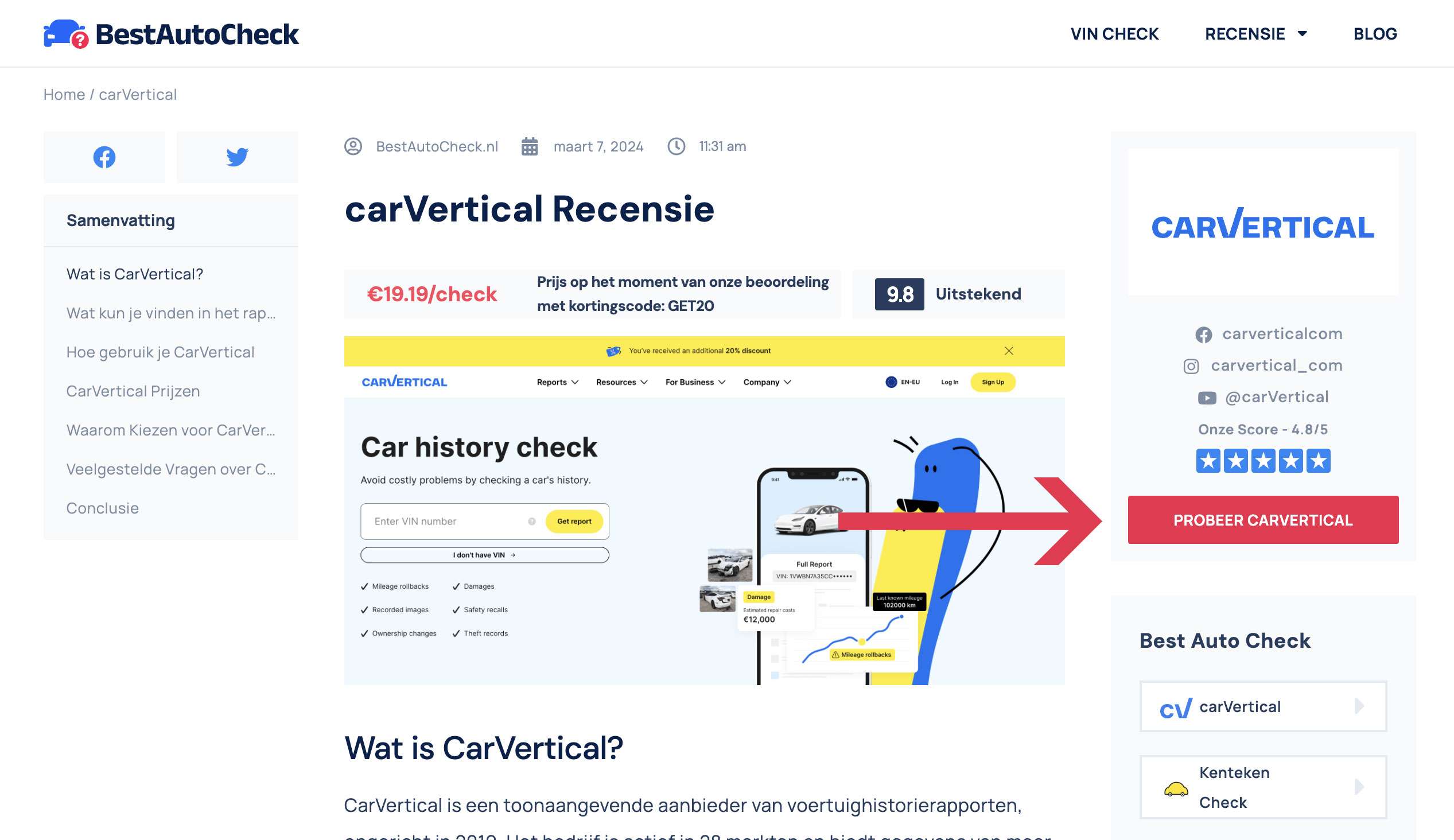Click the 'Wat is CarVertical?' article heading
Image resolution: width=1454 pixels, height=840 pixels.
click(483, 748)
